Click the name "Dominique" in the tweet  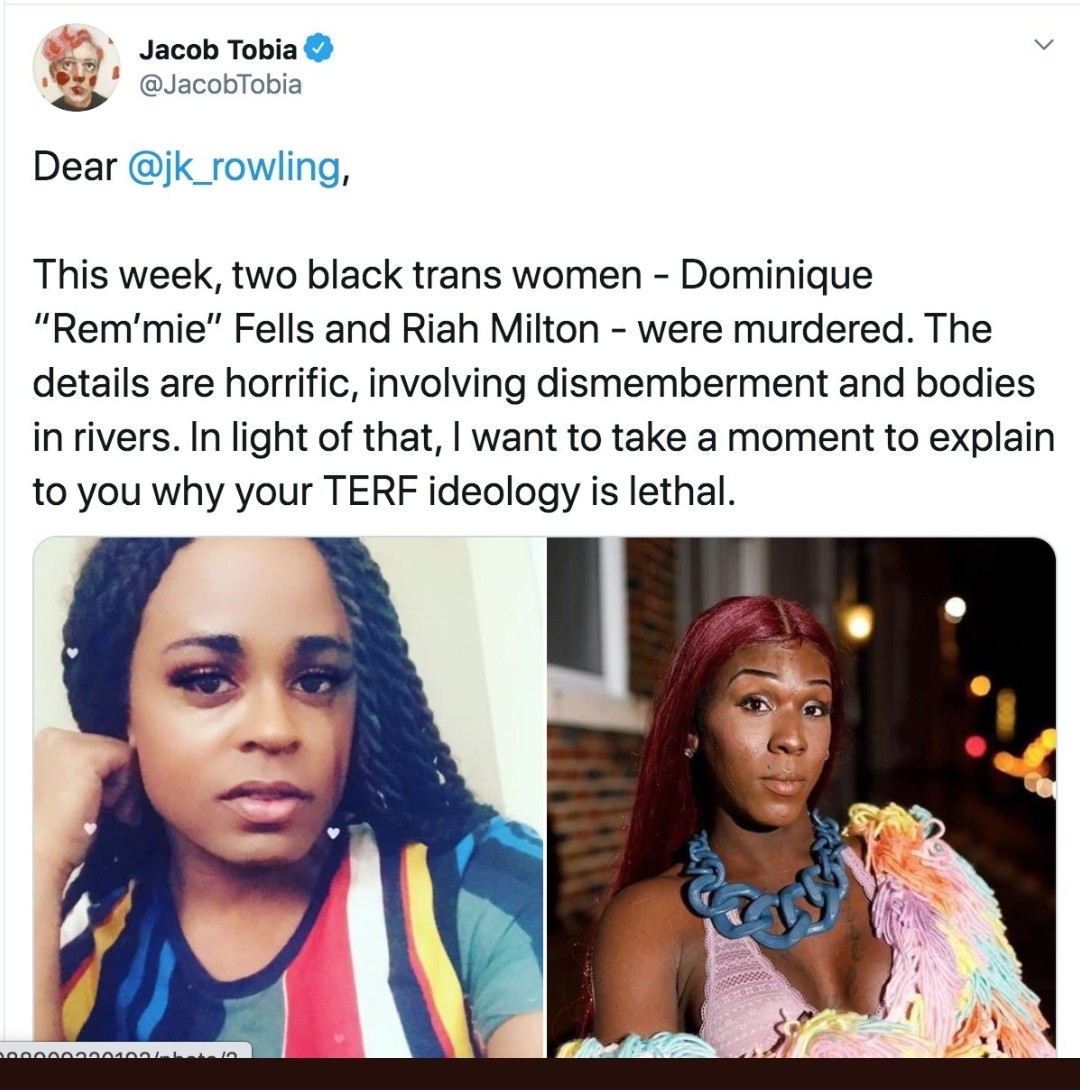coord(776,275)
